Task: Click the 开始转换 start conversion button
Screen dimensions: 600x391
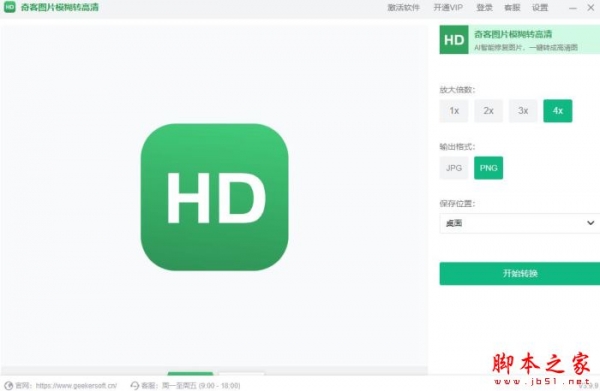Action: pyautogui.click(x=520, y=274)
